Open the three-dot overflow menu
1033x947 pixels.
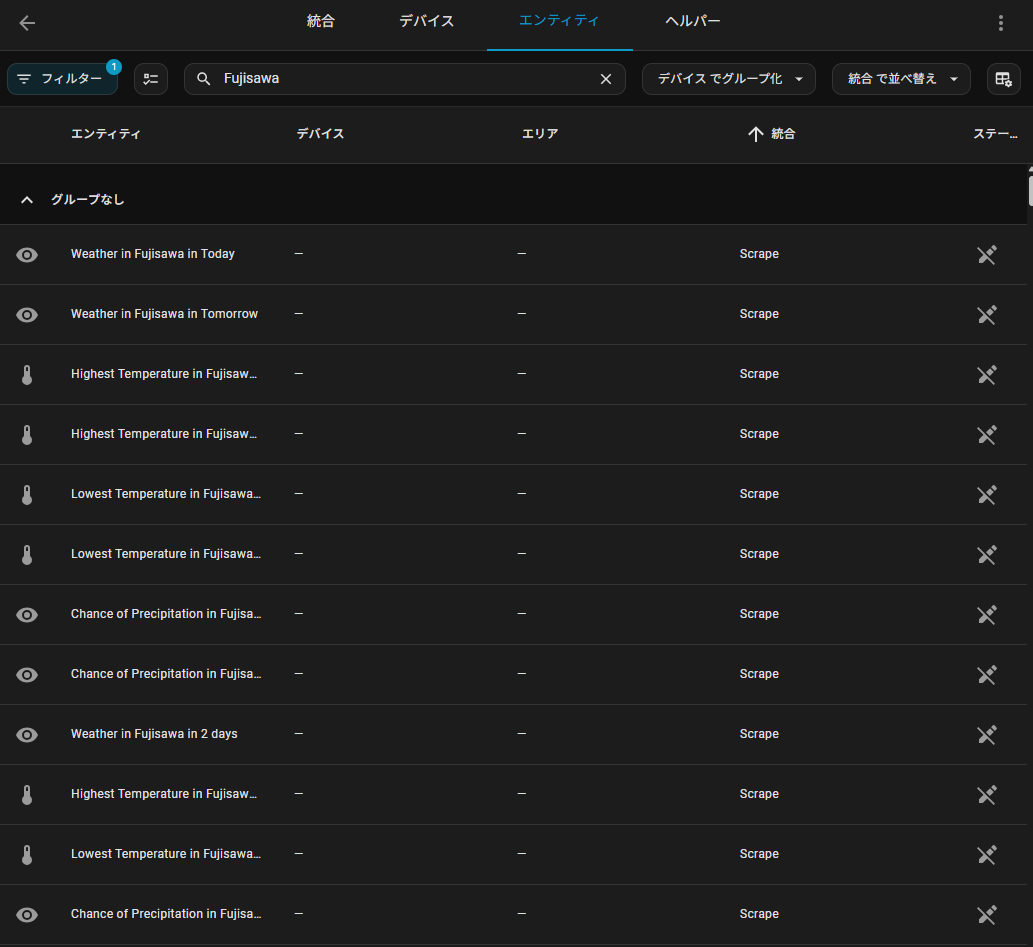tap(1001, 23)
